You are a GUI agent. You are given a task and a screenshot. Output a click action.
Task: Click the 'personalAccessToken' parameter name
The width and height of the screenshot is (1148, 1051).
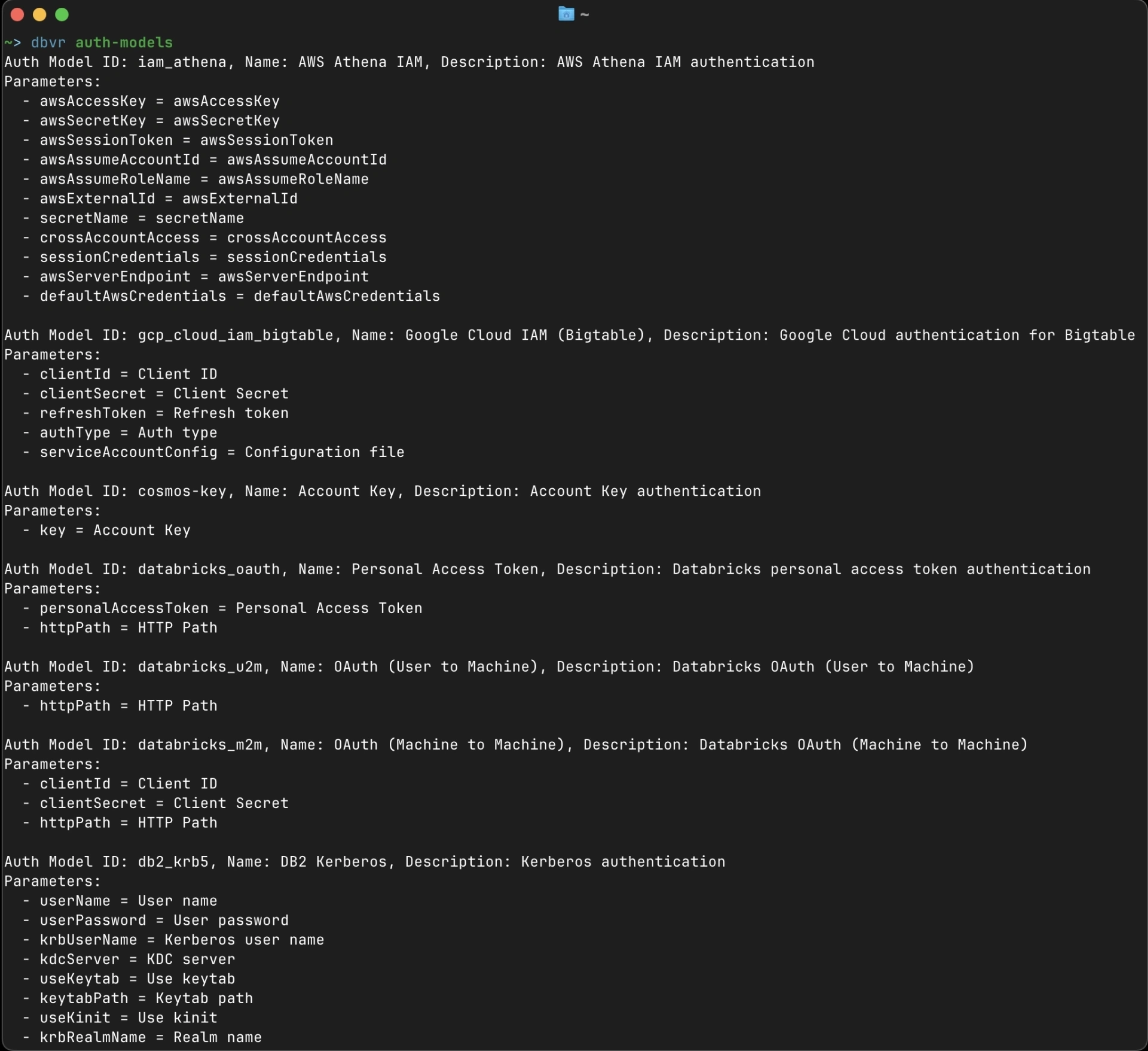(124, 608)
